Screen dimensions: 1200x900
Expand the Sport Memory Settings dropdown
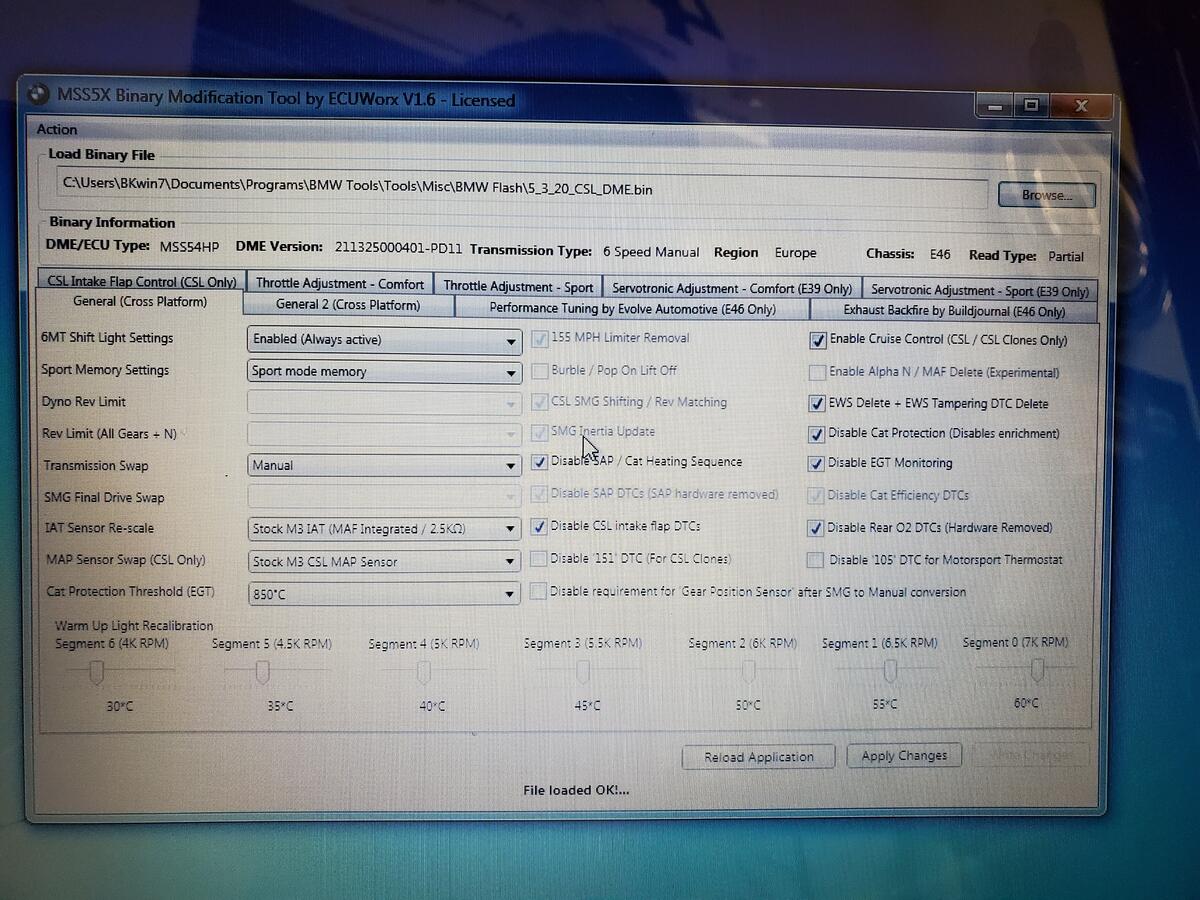[384, 371]
